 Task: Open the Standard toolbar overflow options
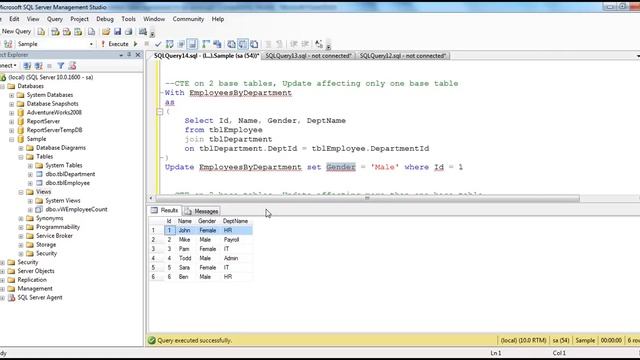(x=152, y=33)
